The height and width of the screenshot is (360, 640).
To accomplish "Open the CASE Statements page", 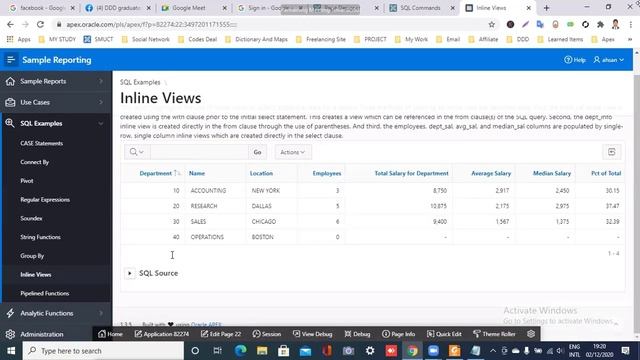I will [x=42, y=143].
